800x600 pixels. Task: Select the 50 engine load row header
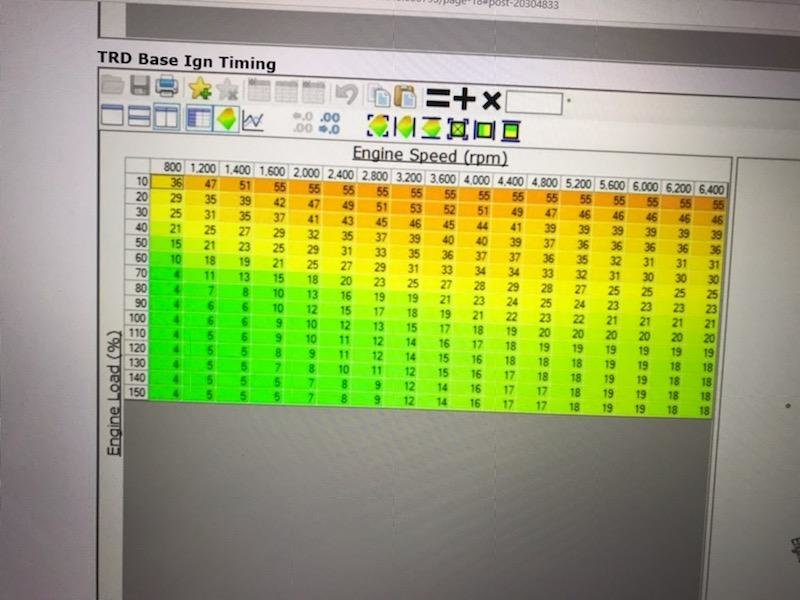tap(138, 242)
